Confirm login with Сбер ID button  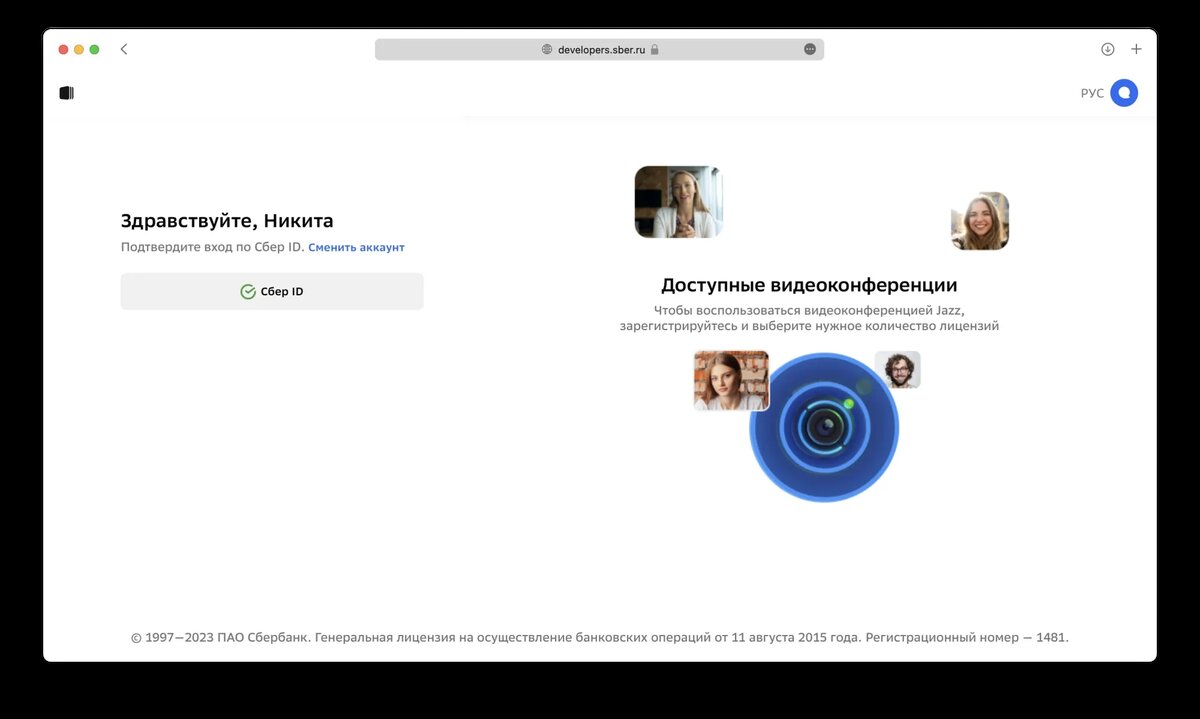[x=272, y=292]
